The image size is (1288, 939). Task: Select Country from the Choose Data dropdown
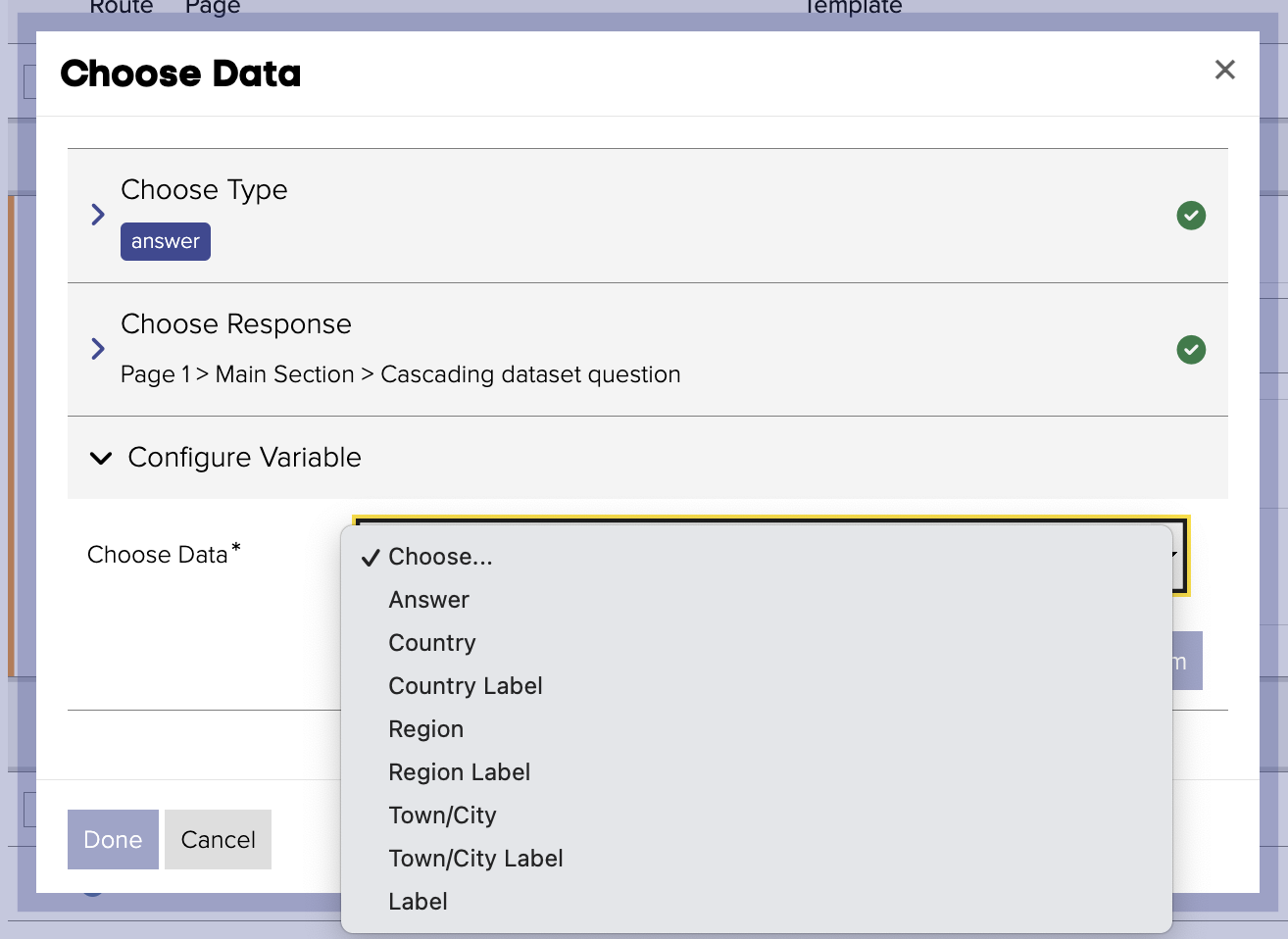[432, 643]
